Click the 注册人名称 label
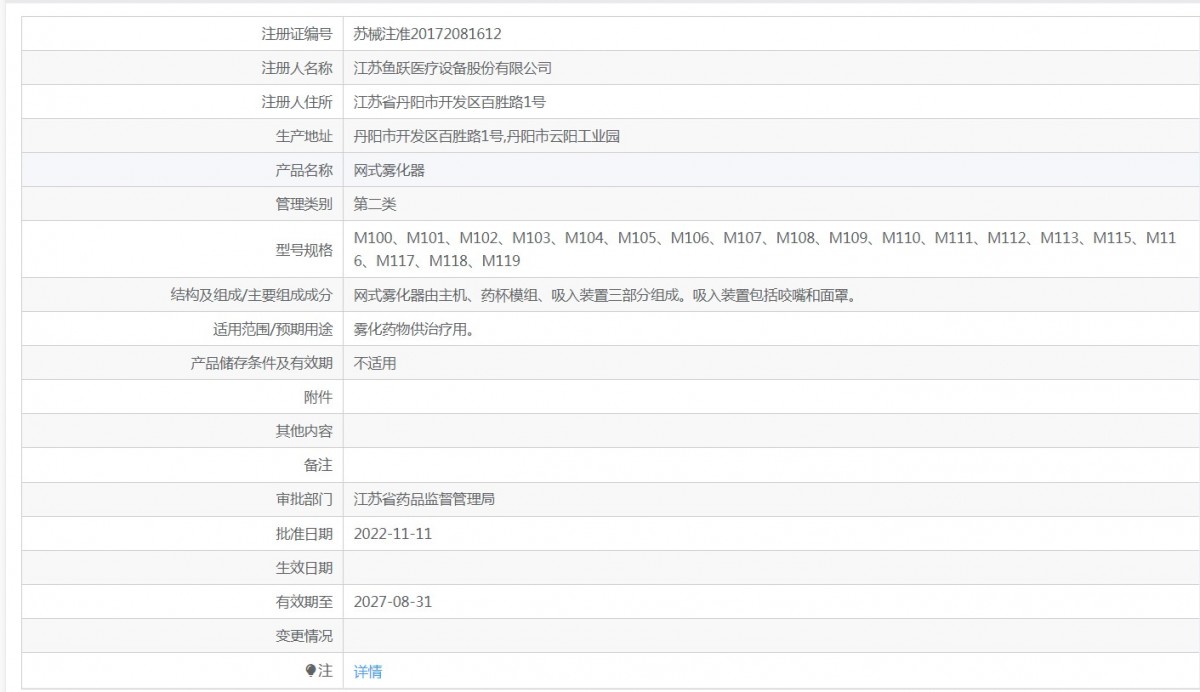 pos(297,68)
